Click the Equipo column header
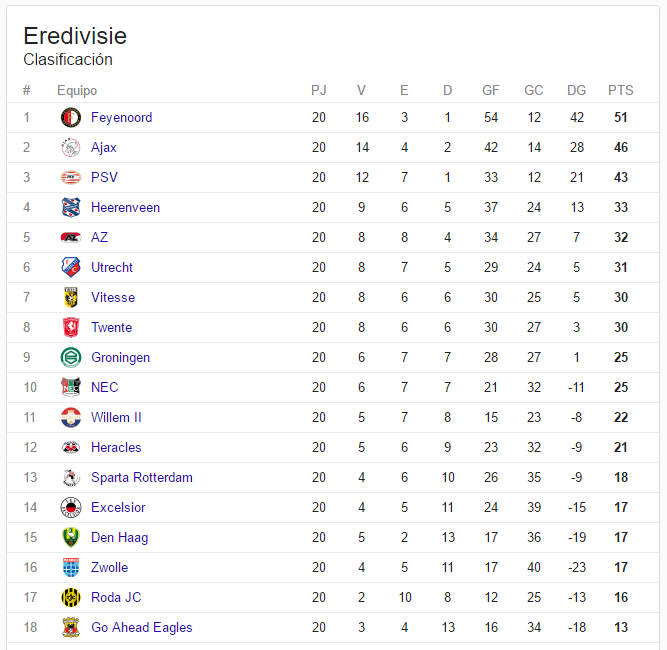Viewport: 667px width, 650px height. 77,91
